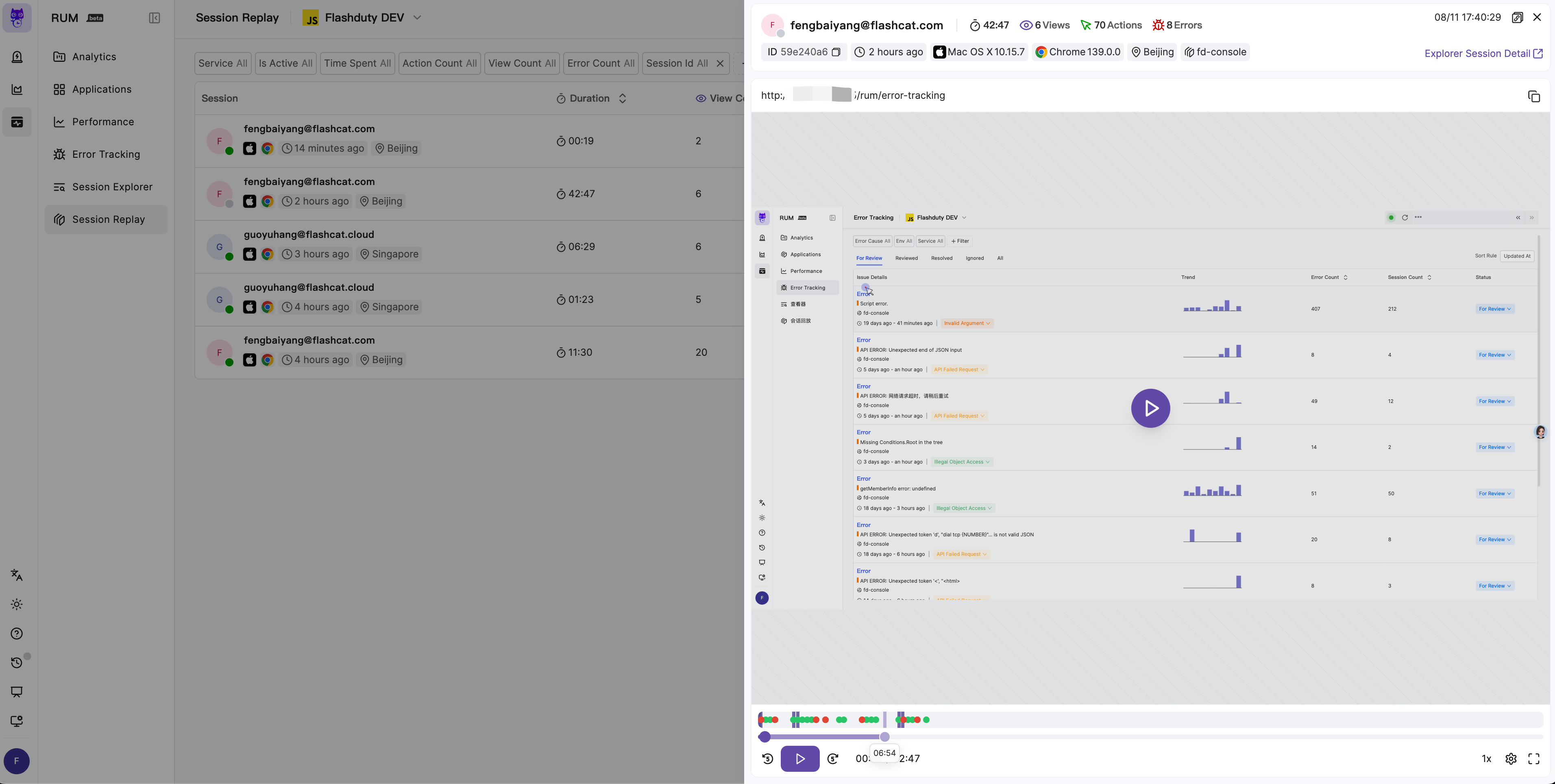Open the replay player settings gear
Screen dimensions: 1555x784
[x=1511, y=759]
